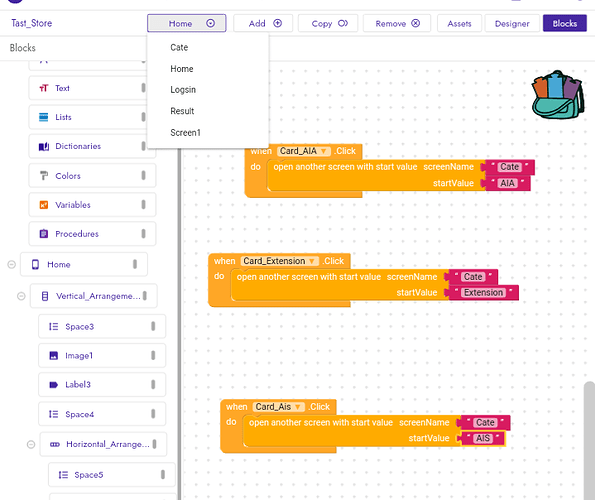Click the workspace vertical scrollbar

click(589, 440)
